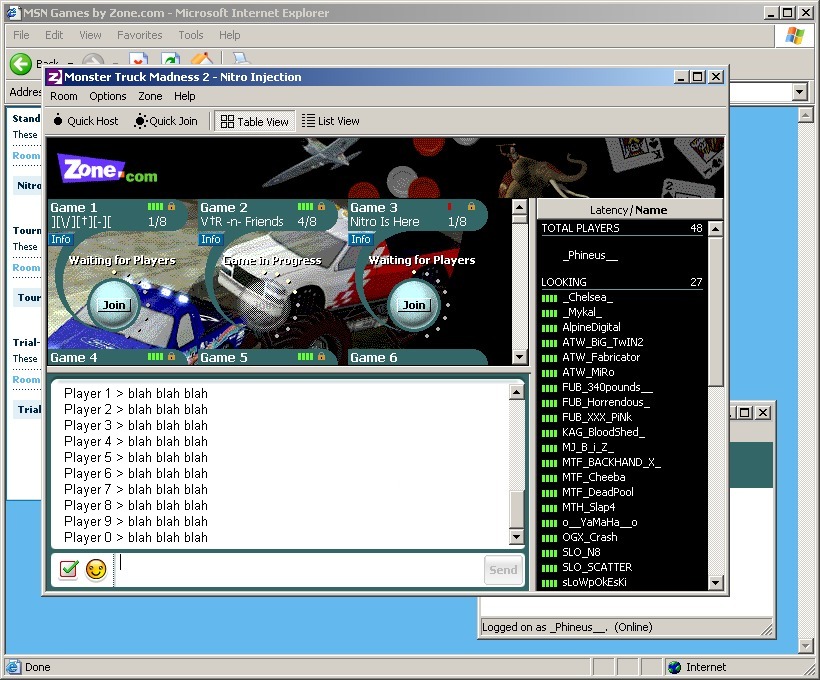Image resolution: width=820 pixels, height=680 pixels.
Task: Click the Send chat button
Action: [x=503, y=570]
